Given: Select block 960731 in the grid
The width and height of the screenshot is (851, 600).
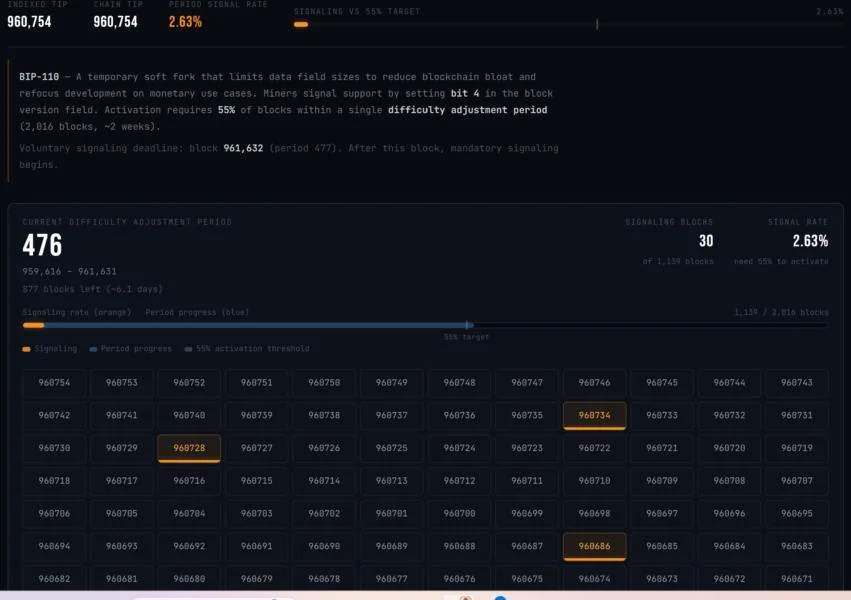Looking at the screenshot, I should tap(797, 416).
